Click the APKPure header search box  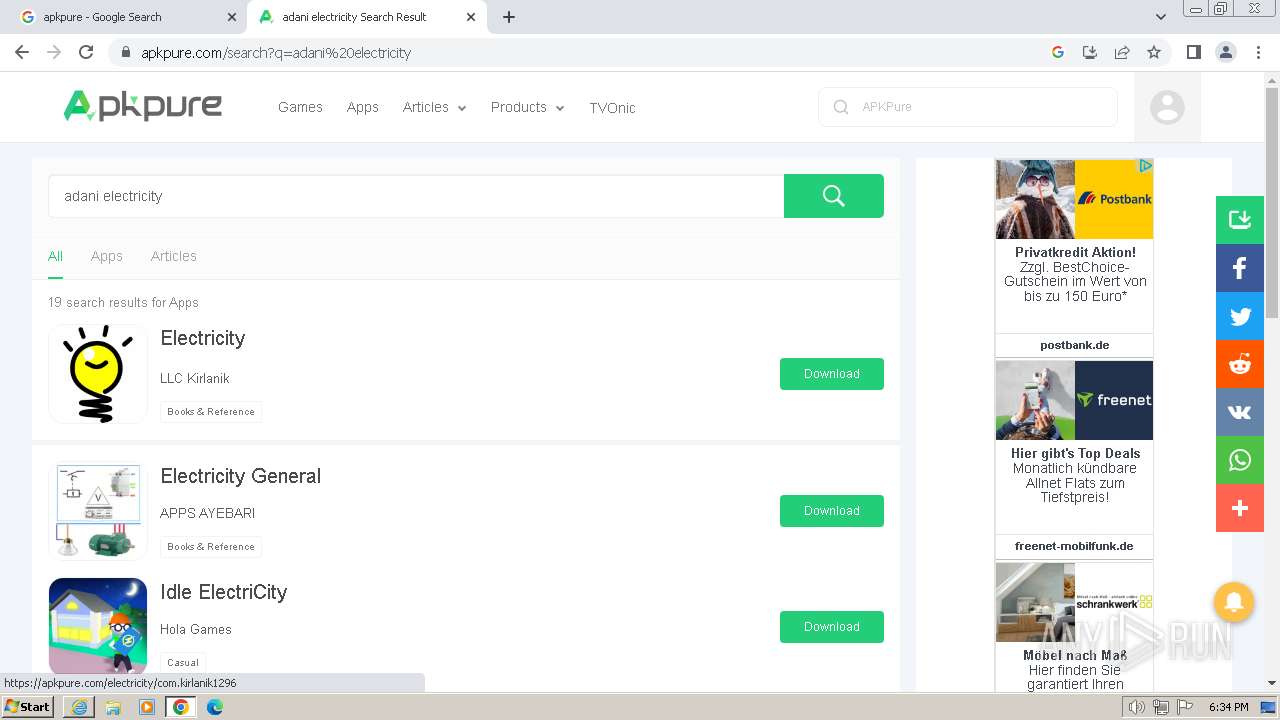(968, 107)
